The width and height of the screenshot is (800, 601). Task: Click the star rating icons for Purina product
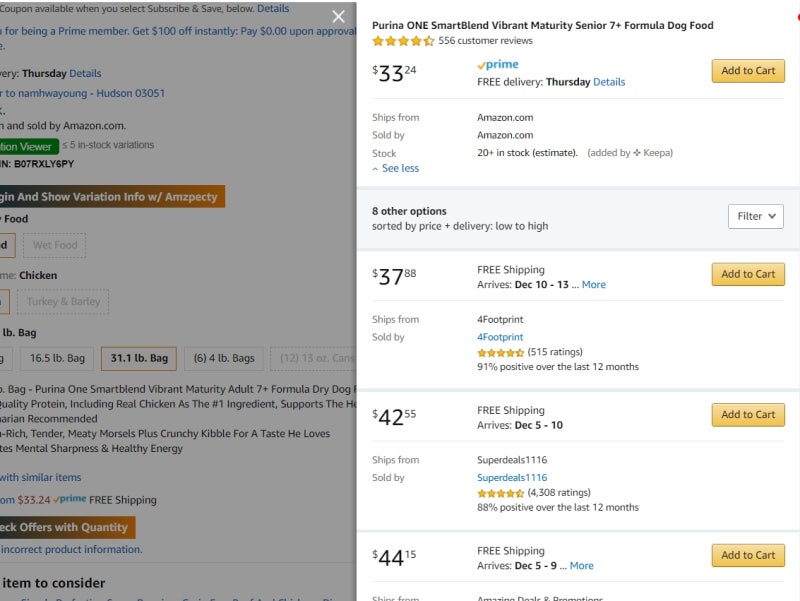coord(403,41)
